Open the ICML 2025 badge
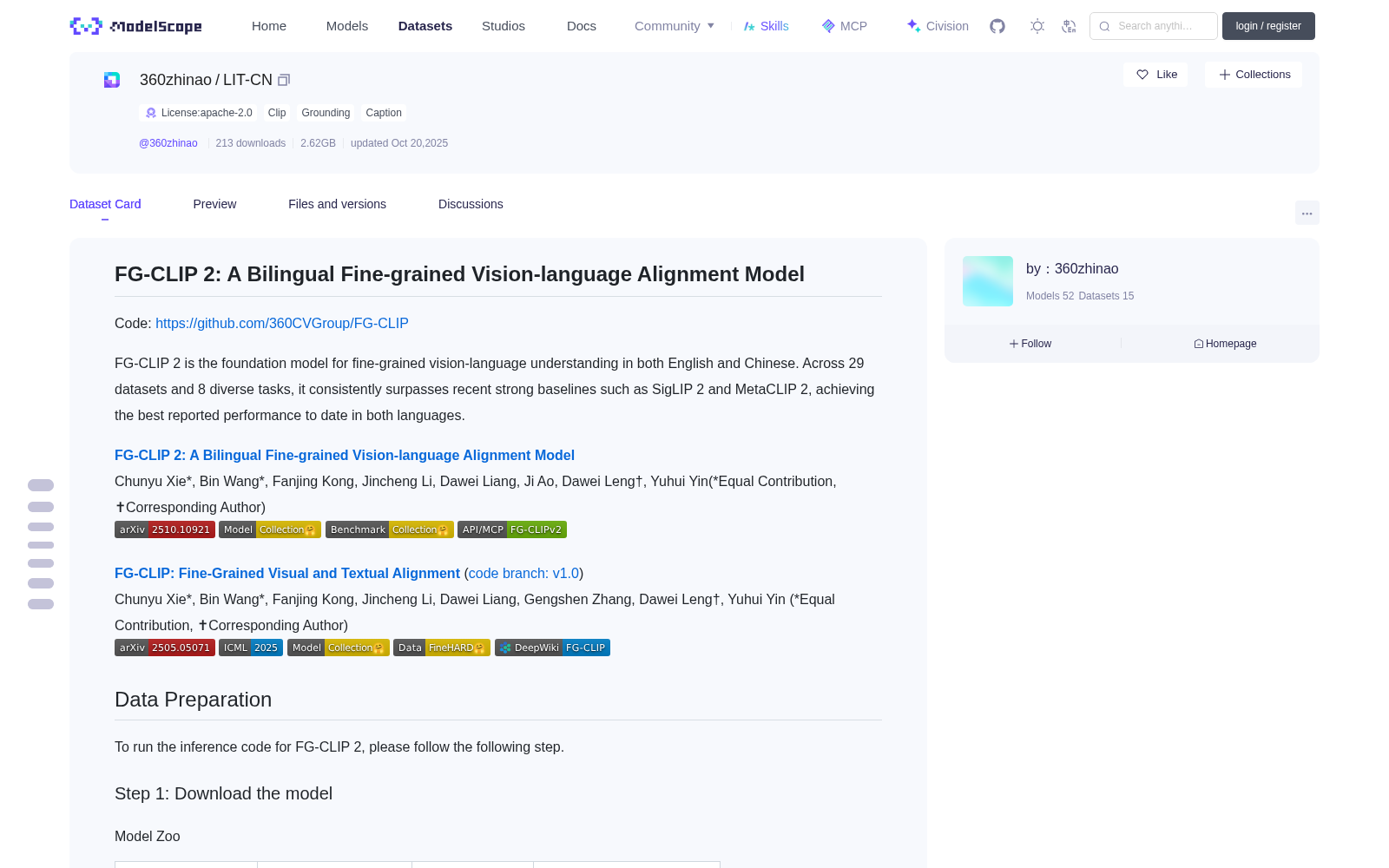The width and height of the screenshot is (1389, 868). [x=251, y=648]
